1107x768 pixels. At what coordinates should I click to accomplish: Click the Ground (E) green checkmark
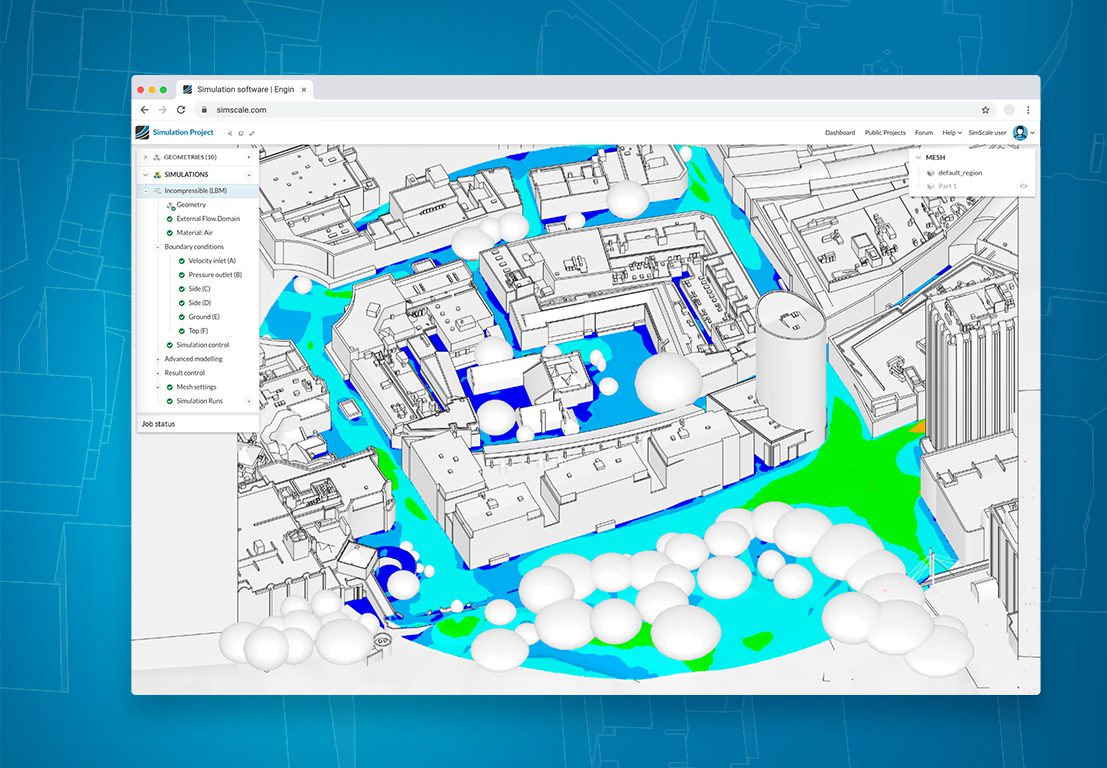pyautogui.click(x=181, y=317)
